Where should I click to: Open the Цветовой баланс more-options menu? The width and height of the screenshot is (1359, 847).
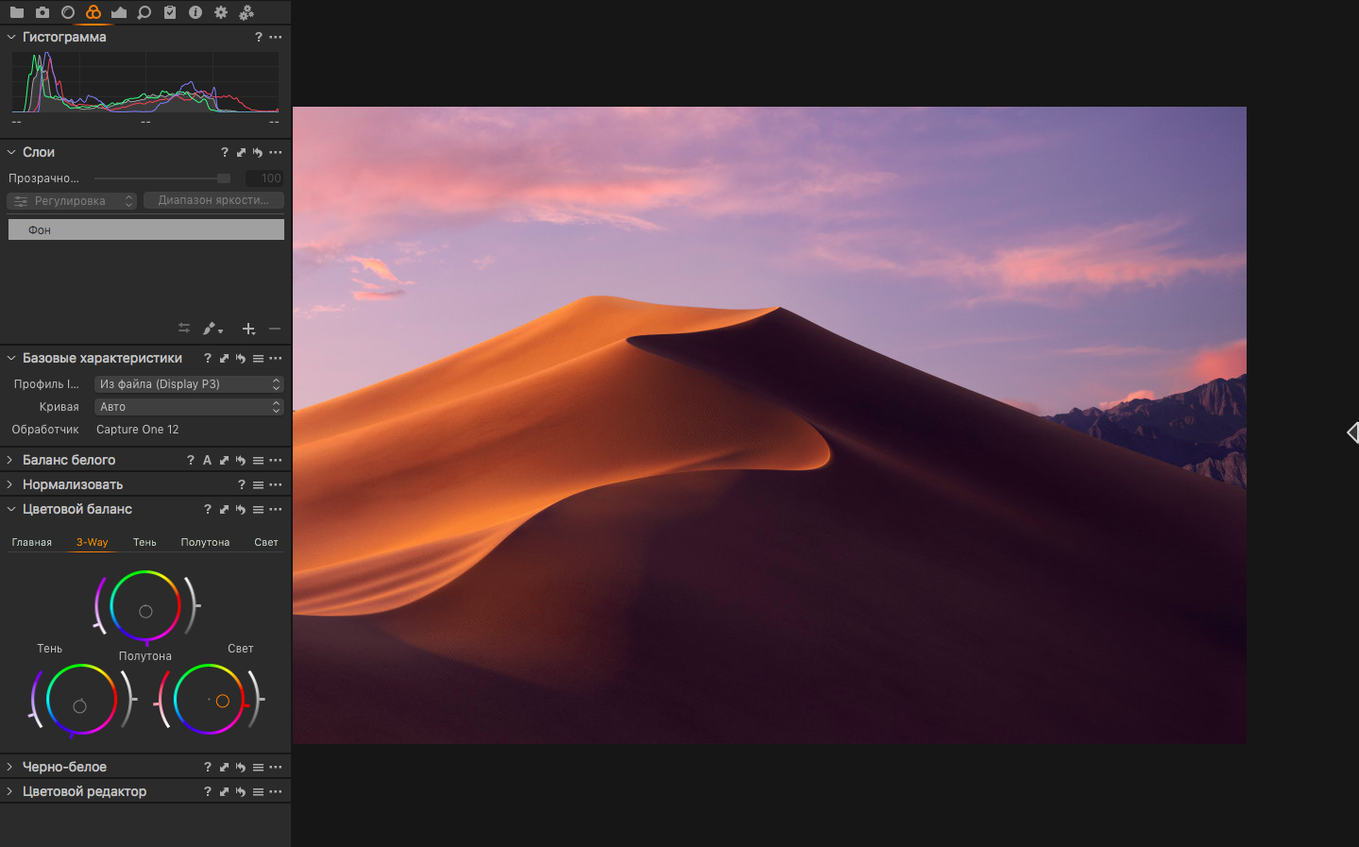(x=276, y=509)
